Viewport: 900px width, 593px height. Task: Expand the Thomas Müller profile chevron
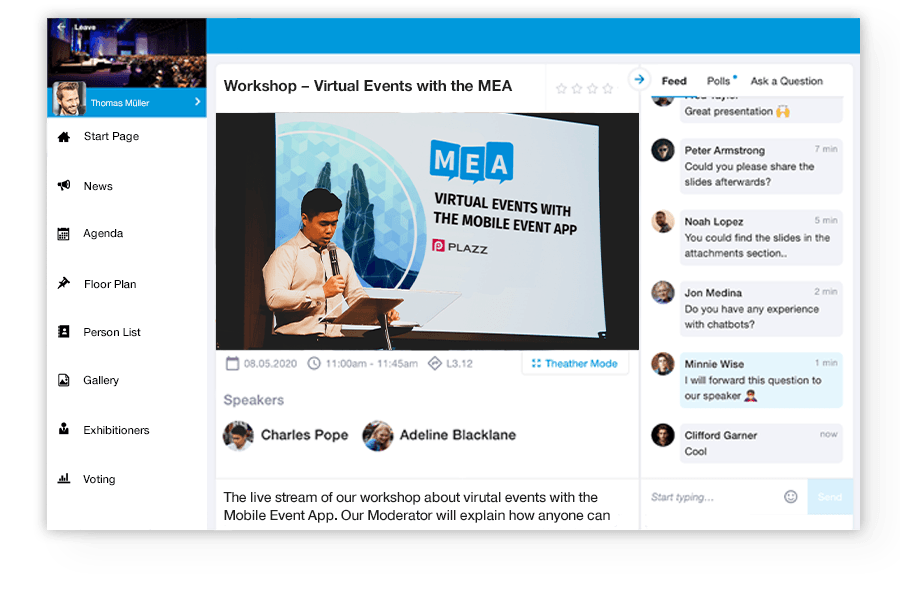197,102
